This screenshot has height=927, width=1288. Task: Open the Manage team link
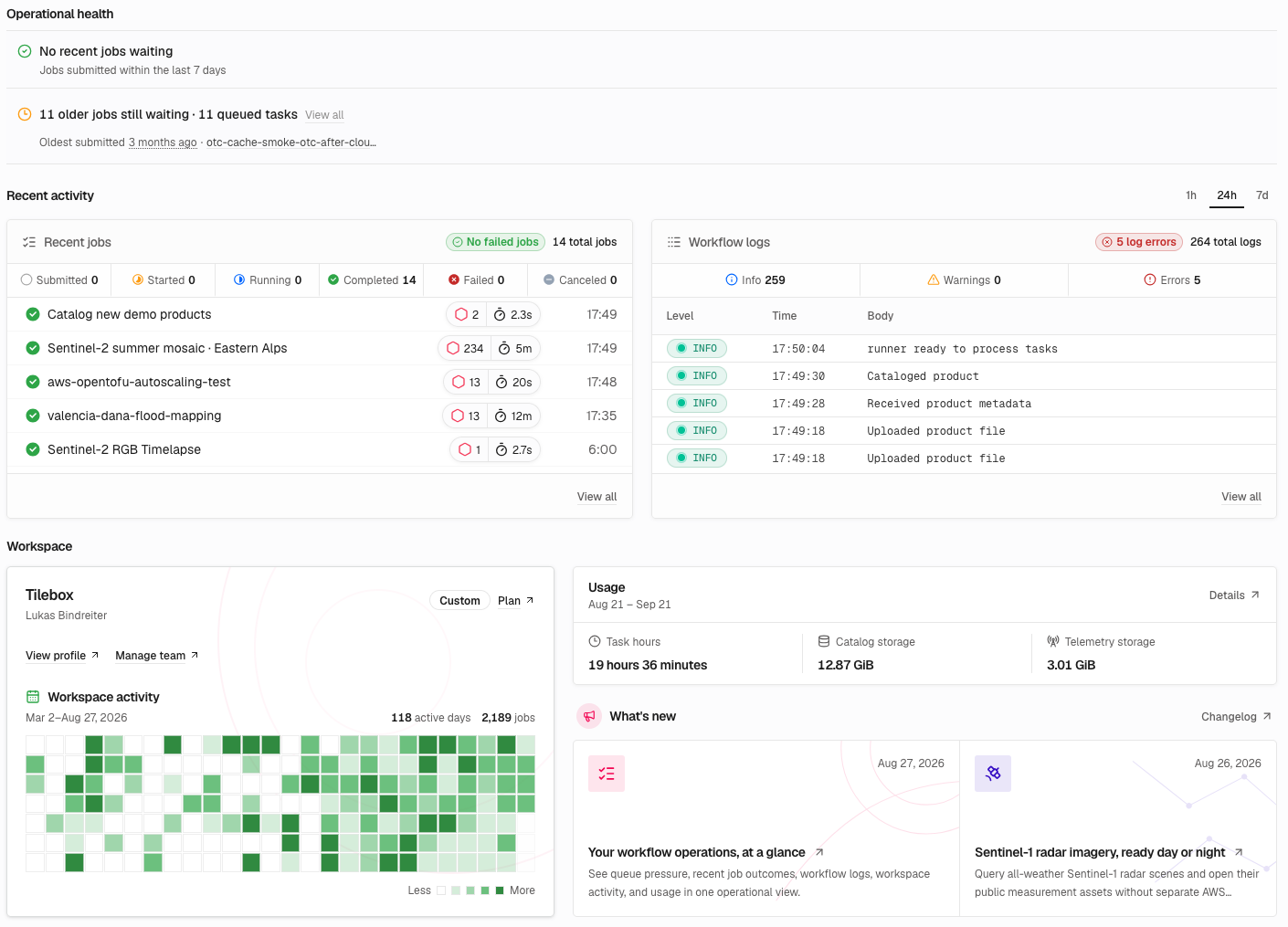[157, 655]
